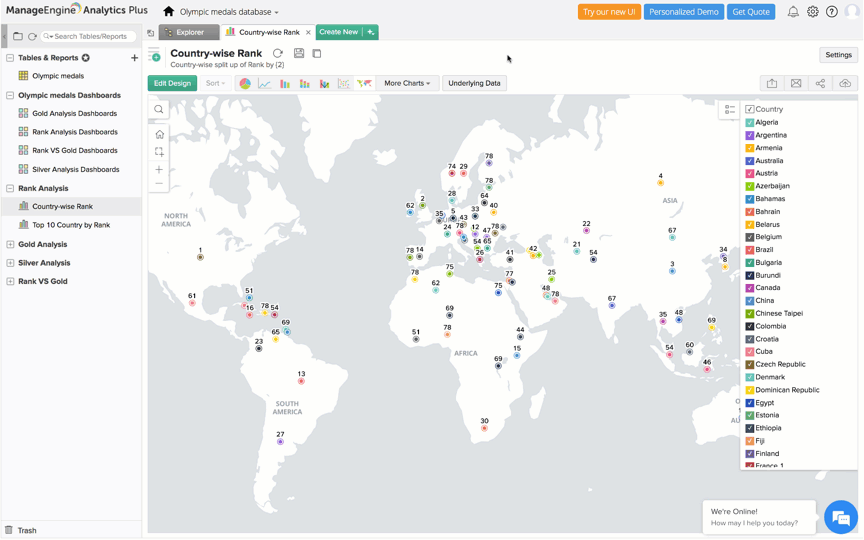Expand the Silver Analysis folder
The height and width of the screenshot is (540, 864).
[10, 263]
